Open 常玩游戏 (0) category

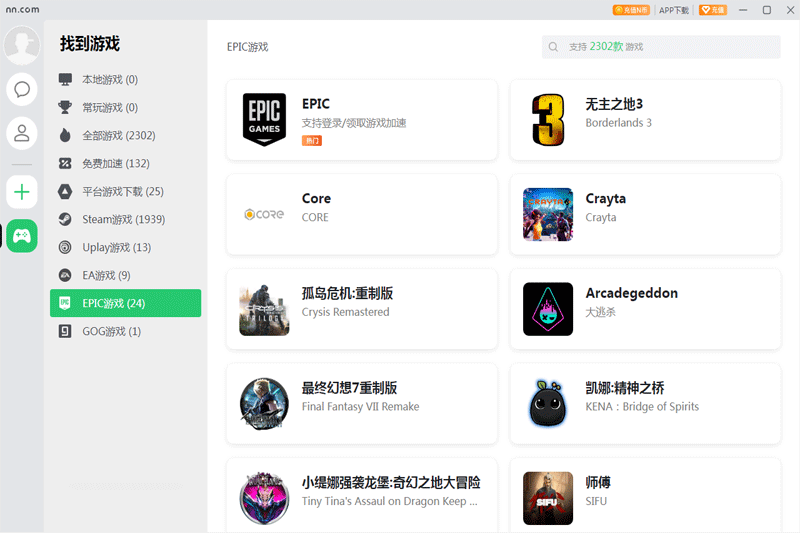click(126, 107)
